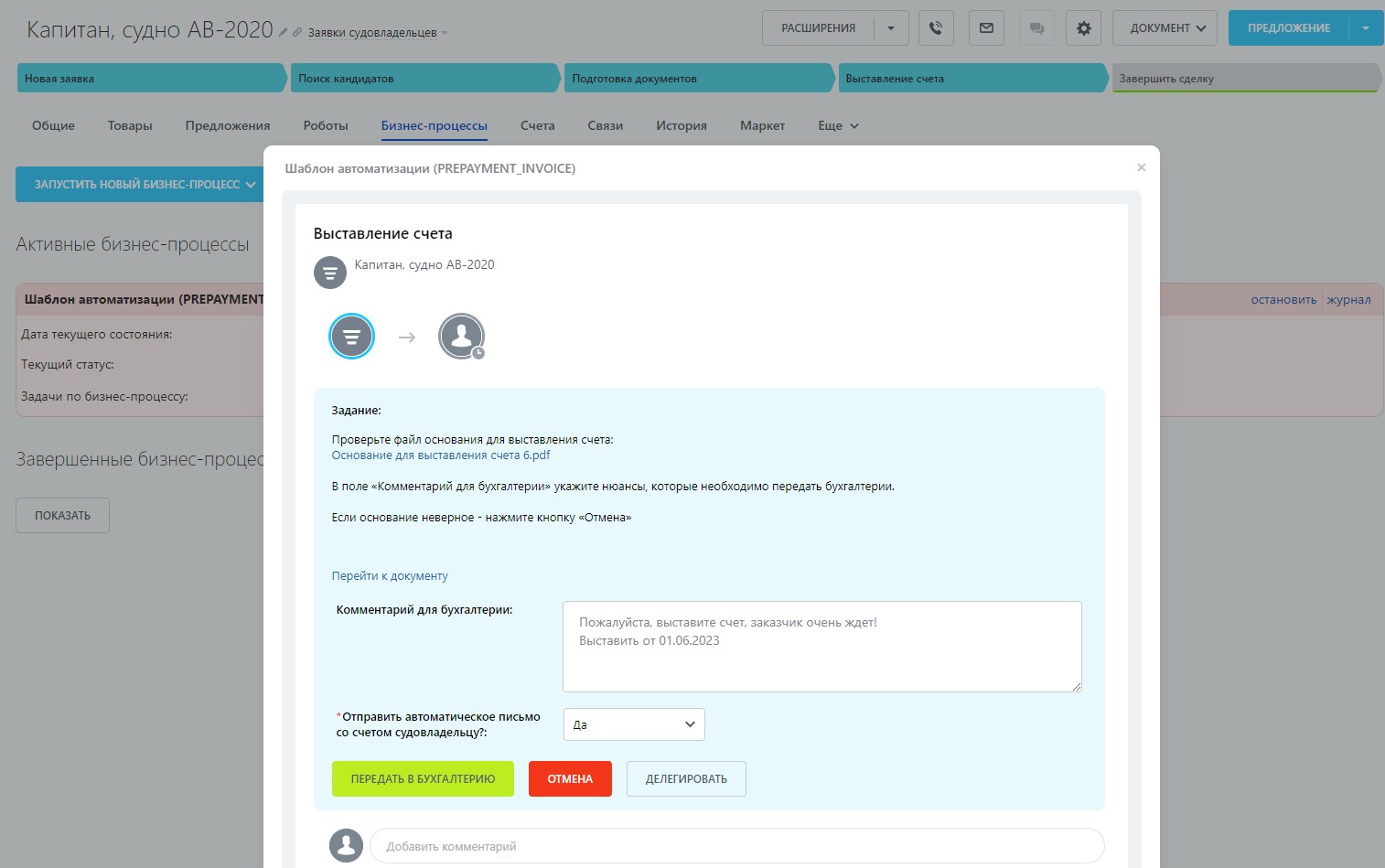This screenshot has height=868, width=1385.
Task: Open the Заявки судовладельцев pipeline dropdown
Action: (378, 33)
